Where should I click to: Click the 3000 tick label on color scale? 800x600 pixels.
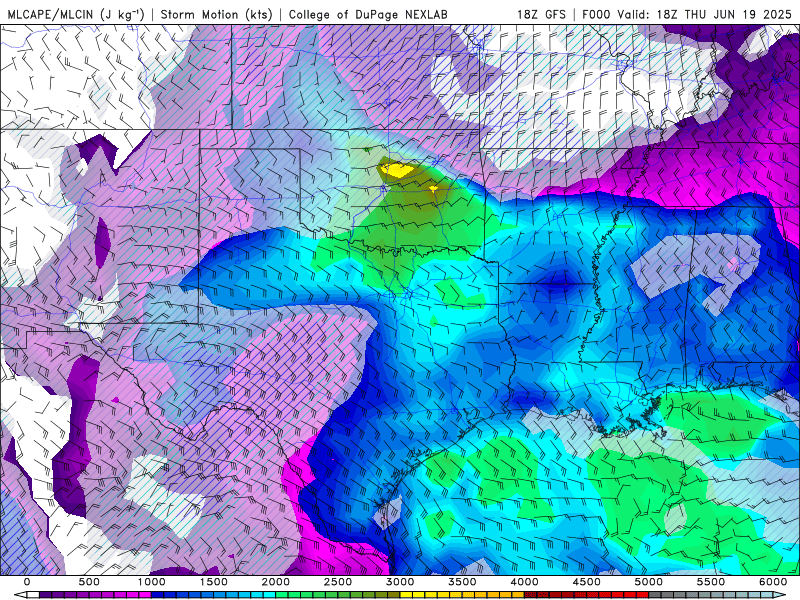pos(400,582)
